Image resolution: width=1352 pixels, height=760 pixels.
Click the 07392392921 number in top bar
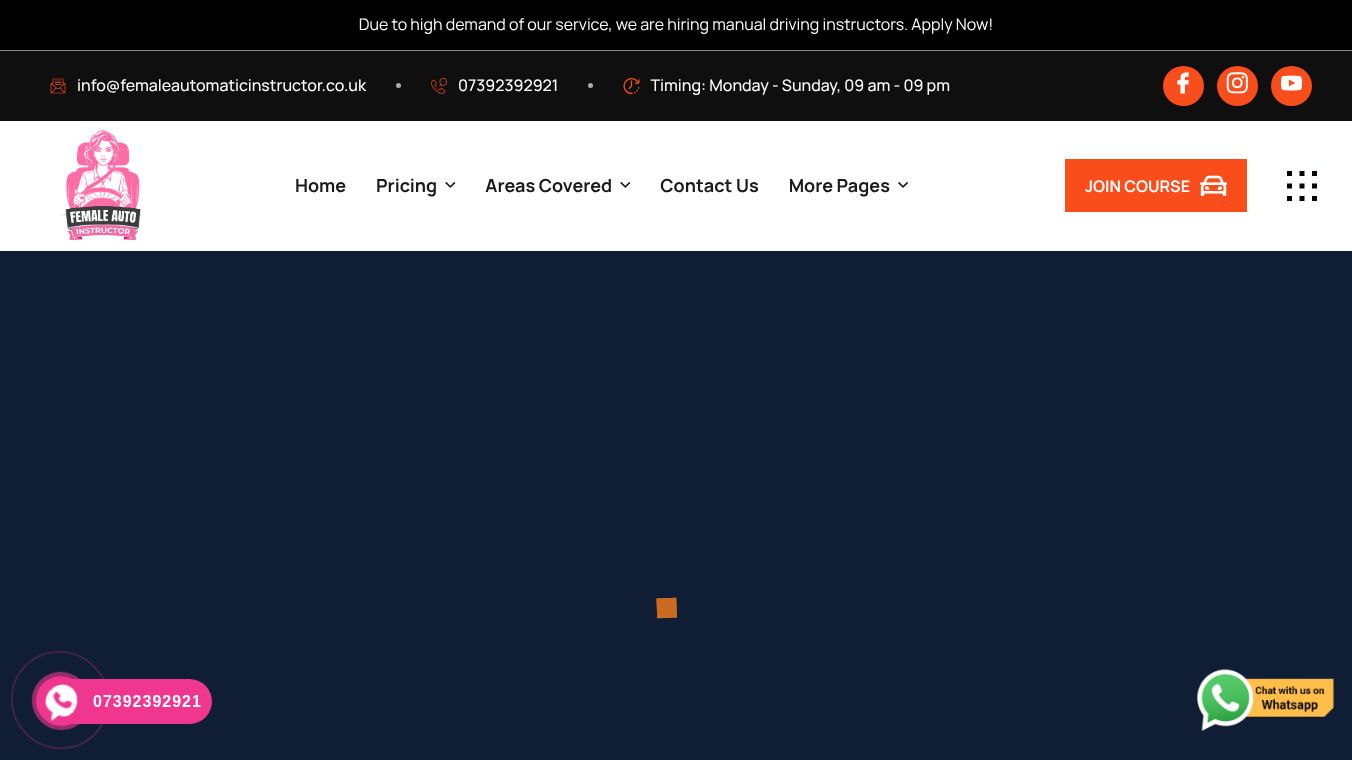[508, 86]
